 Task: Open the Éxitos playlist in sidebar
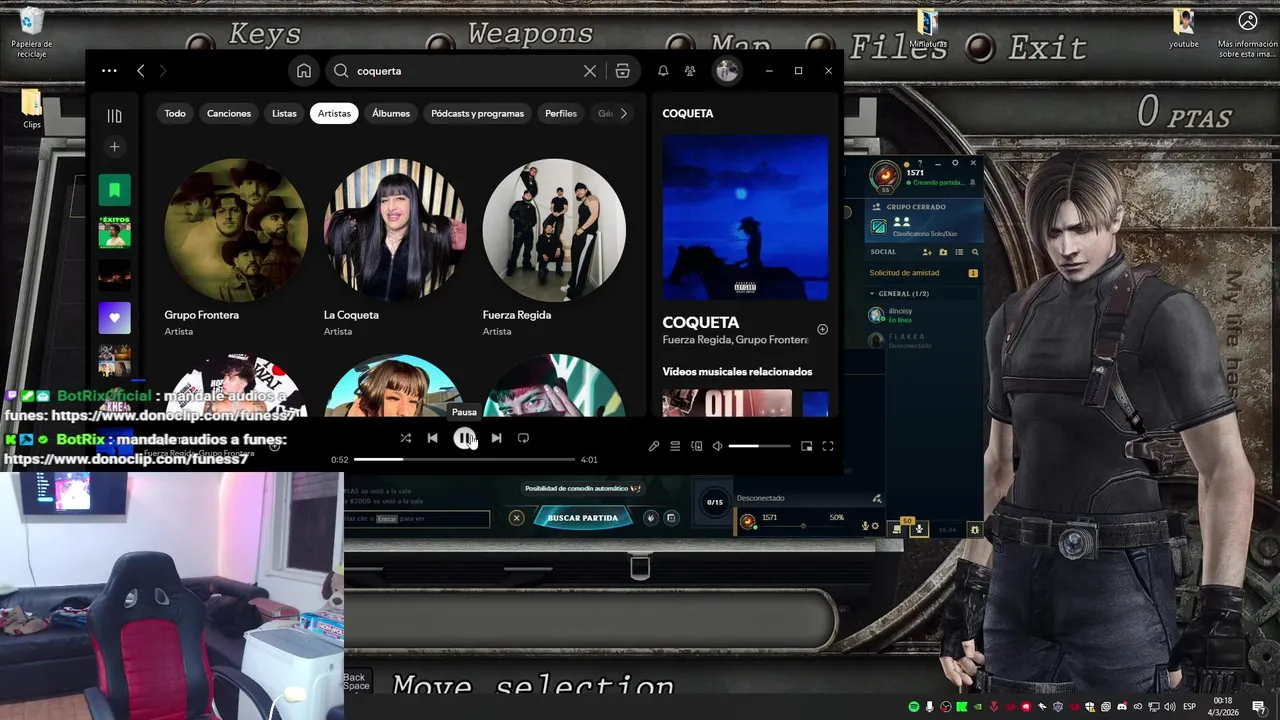pyautogui.click(x=114, y=232)
